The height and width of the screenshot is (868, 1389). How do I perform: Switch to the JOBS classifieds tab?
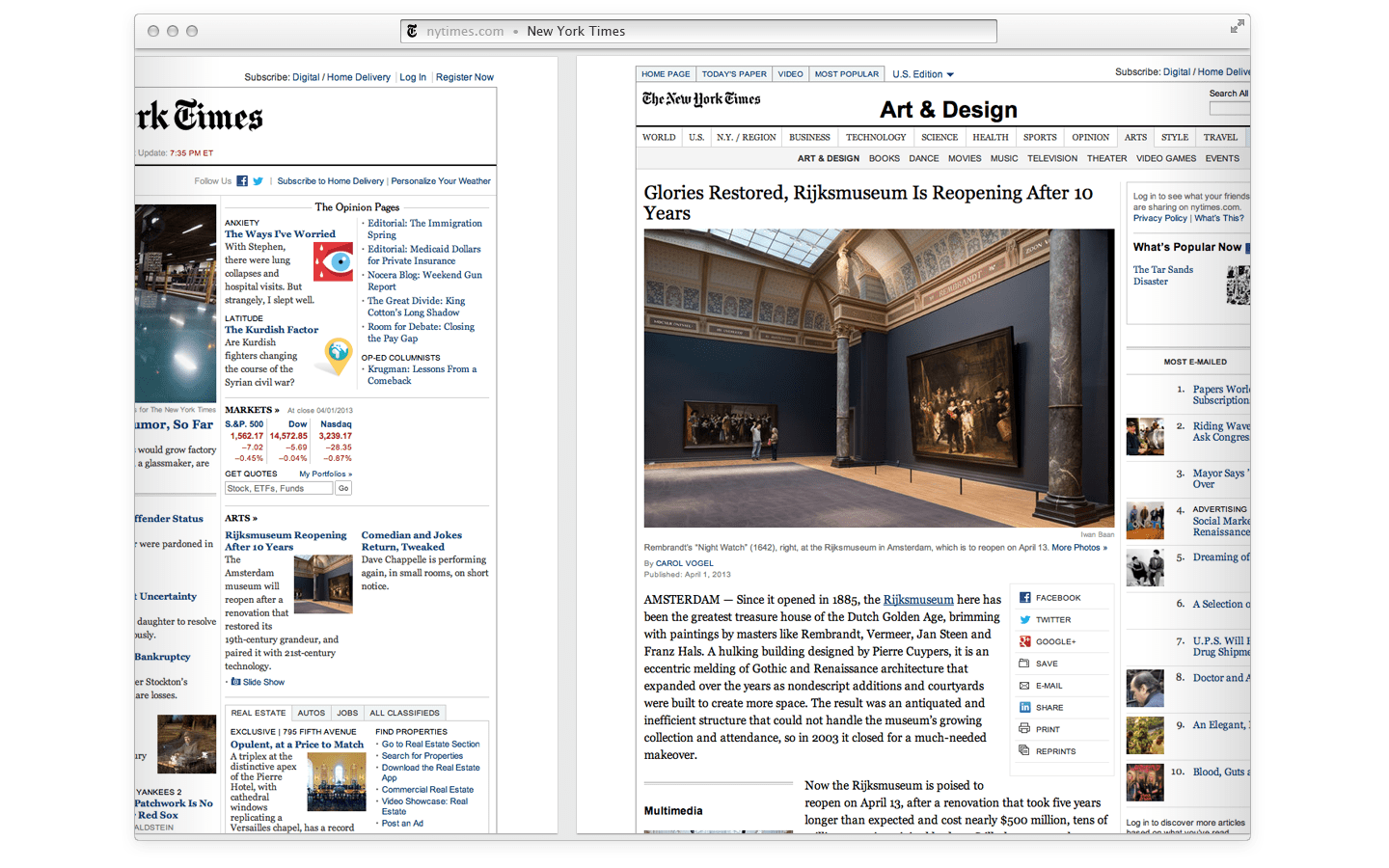tap(347, 713)
